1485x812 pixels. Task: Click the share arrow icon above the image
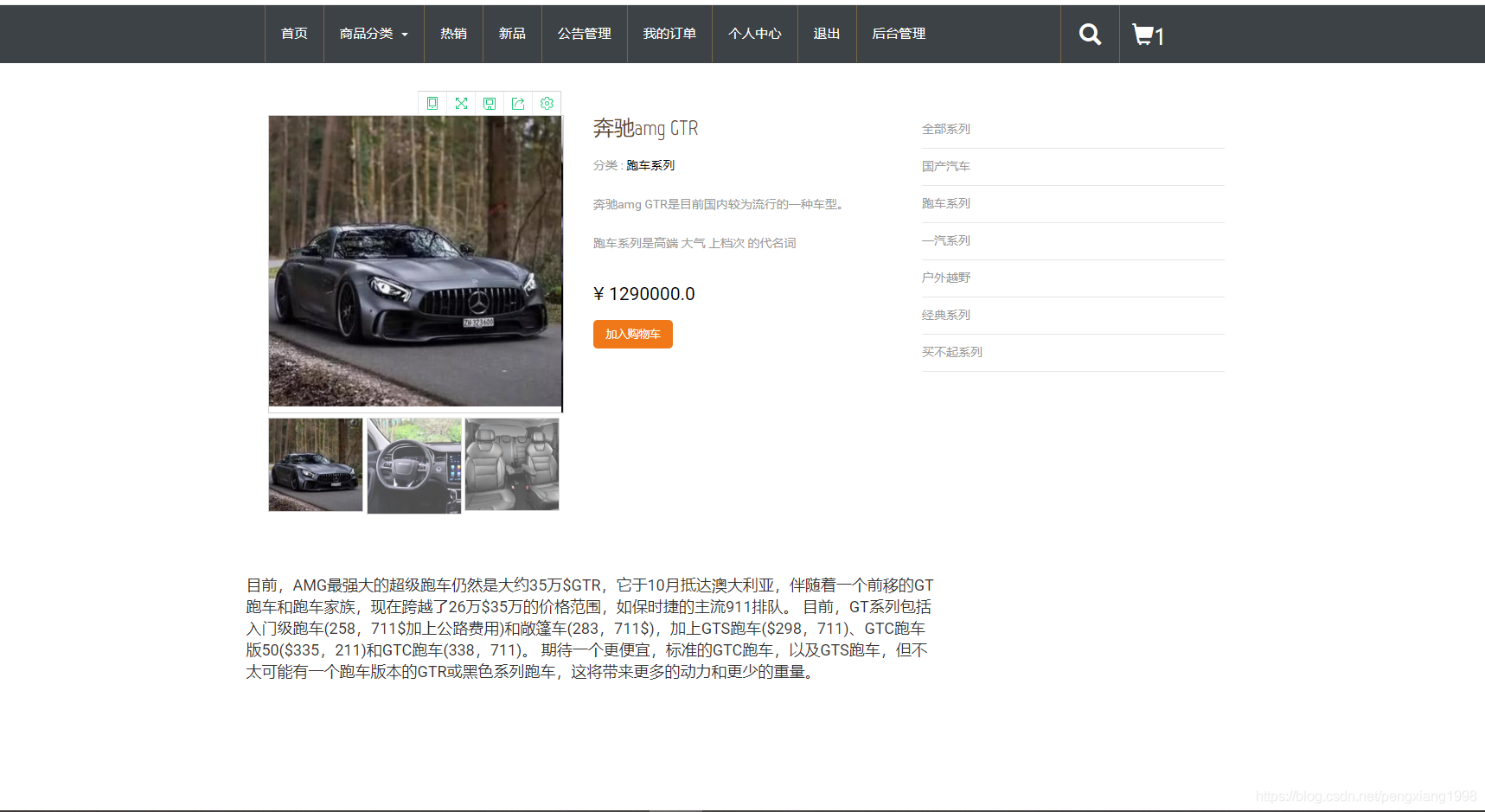(518, 104)
